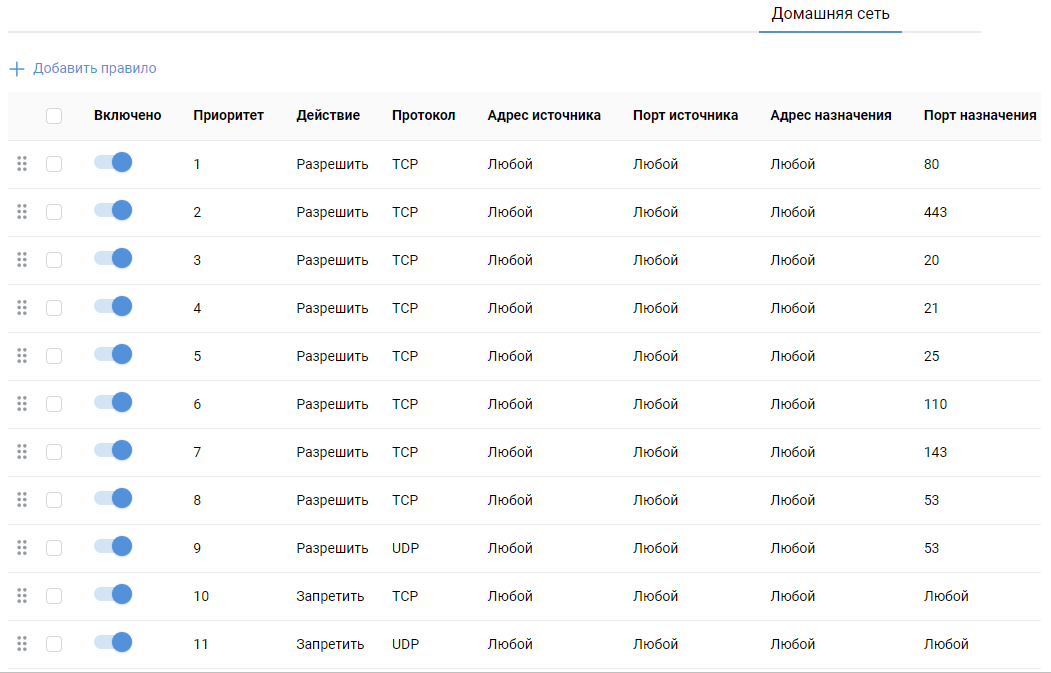The image size is (1051, 673).
Task: Grab the drag handle of priority 1 rule
Action: click(22, 164)
